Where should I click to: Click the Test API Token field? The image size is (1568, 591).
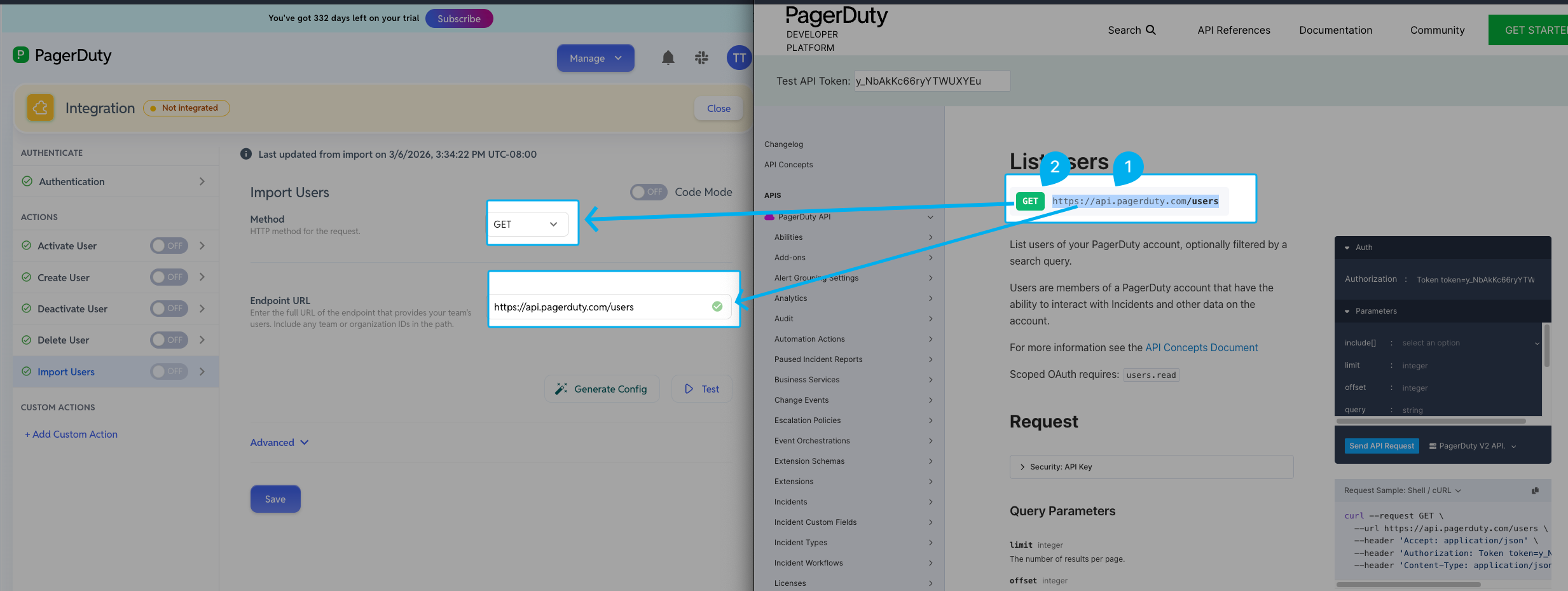pyautogui.click(x=932, y=81)
